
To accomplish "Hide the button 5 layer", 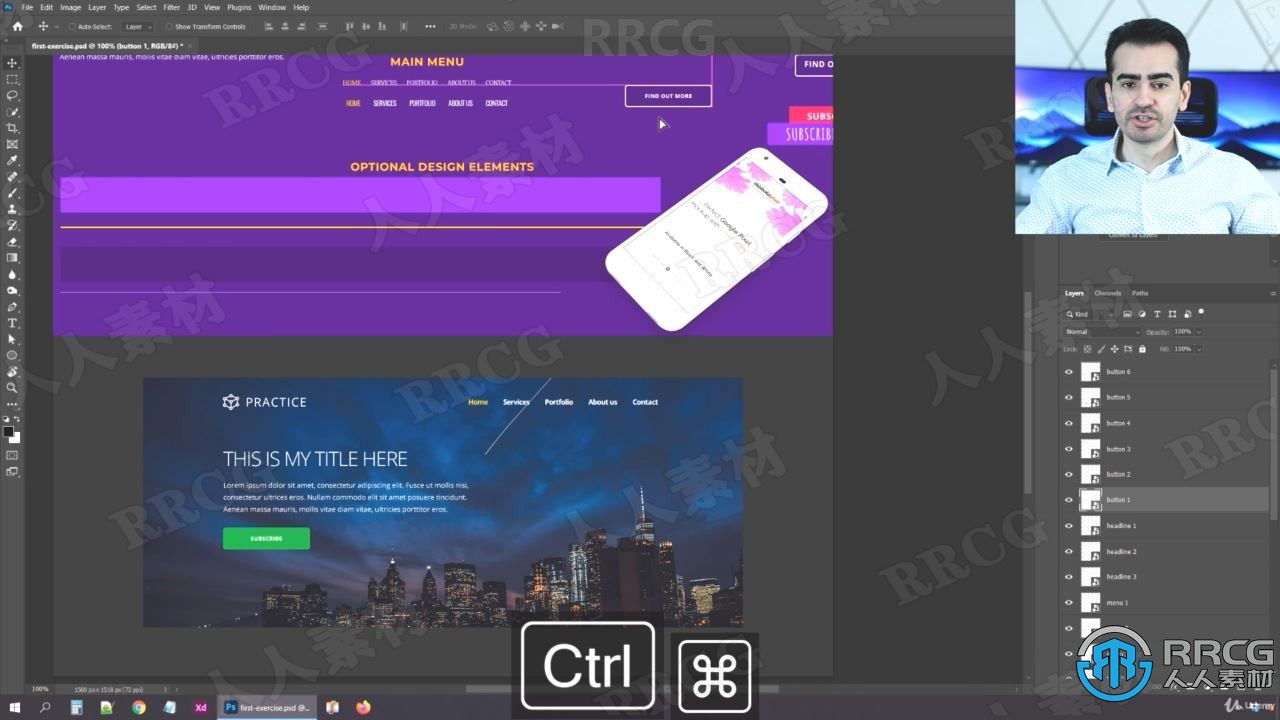I will point(1068,397).
